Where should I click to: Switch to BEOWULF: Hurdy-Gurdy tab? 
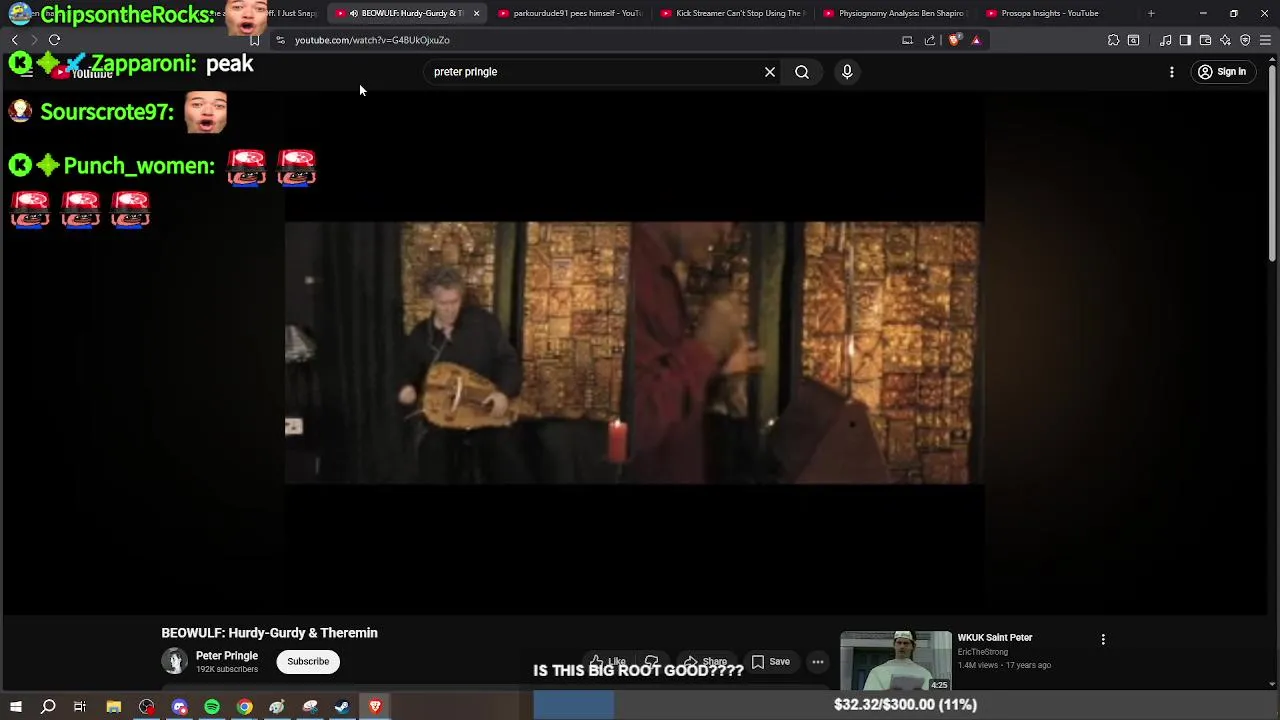tap(405, 13)
